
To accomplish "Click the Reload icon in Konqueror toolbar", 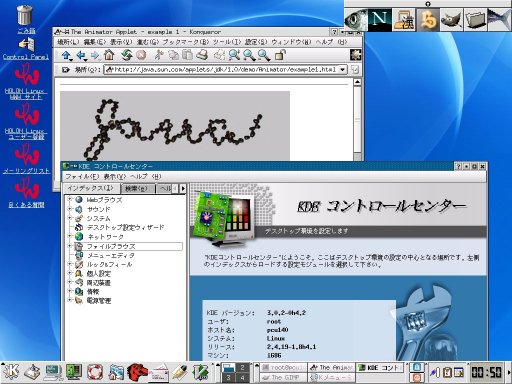I will click(127, 55).
